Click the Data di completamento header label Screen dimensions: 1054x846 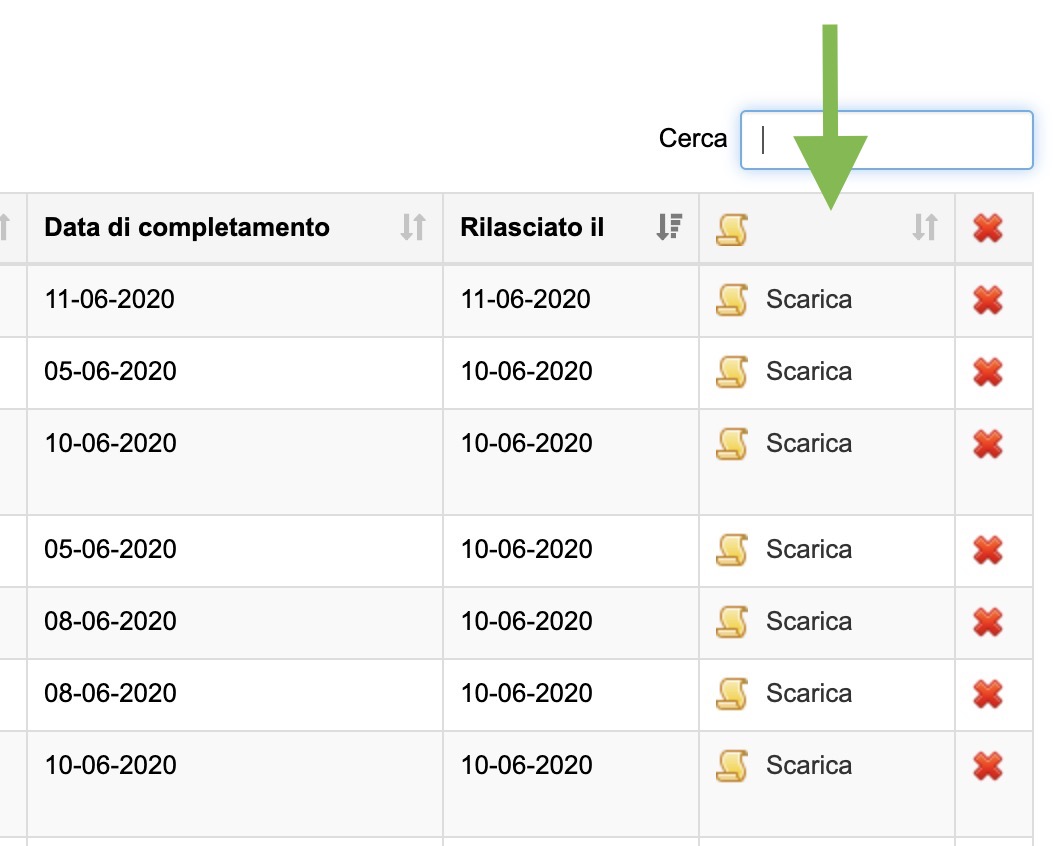coord(187,228)
